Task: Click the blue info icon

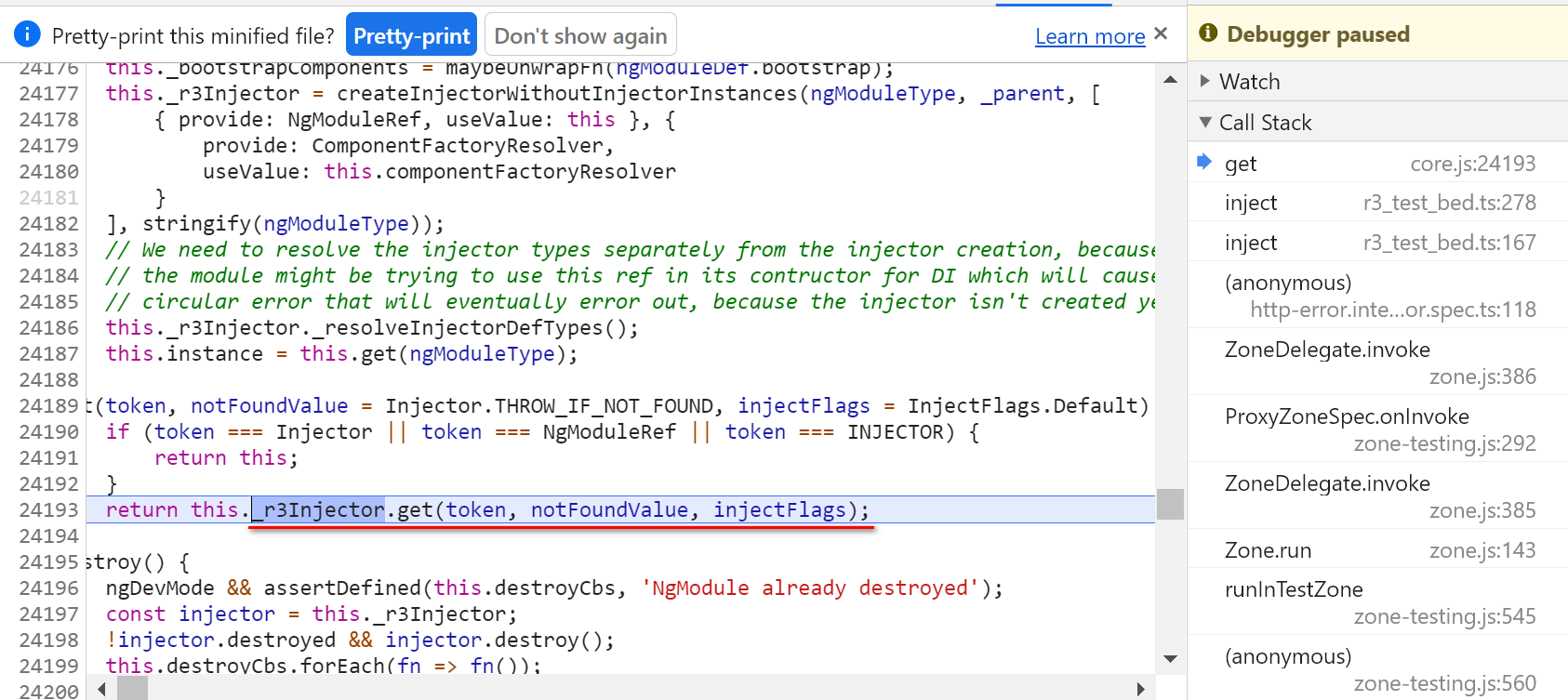Action: click(27, 34)
